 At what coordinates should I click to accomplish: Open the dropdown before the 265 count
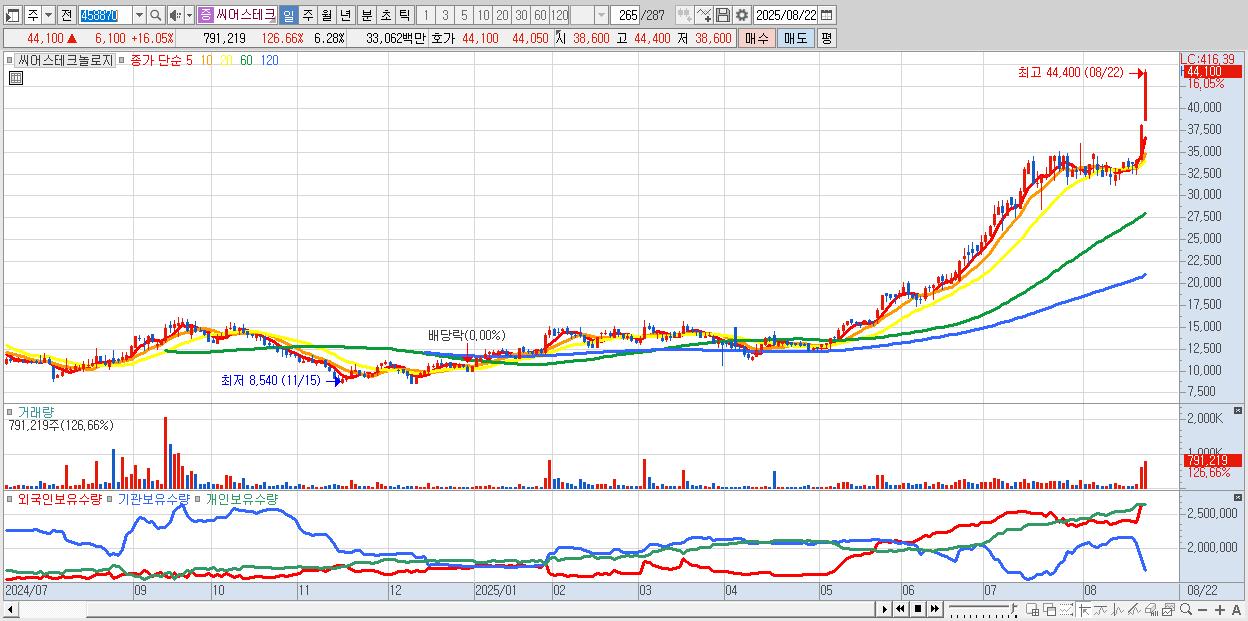click(602, 15)
